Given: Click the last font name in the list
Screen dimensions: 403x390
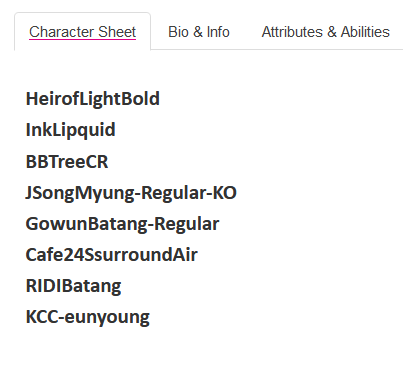Looking at the screenshot, I should point(88,317).
